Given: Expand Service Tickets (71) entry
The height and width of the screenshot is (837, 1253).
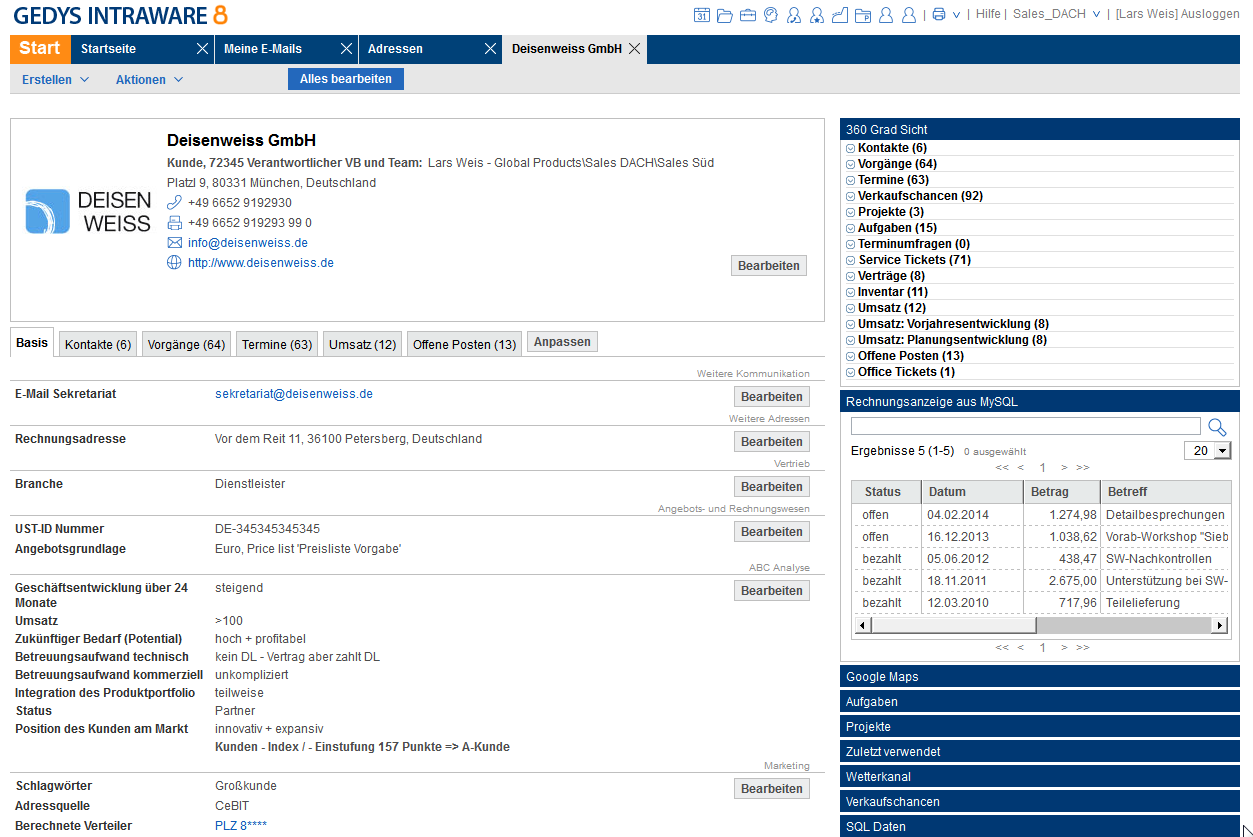Looking at the screenshot, I should [851, 260].
